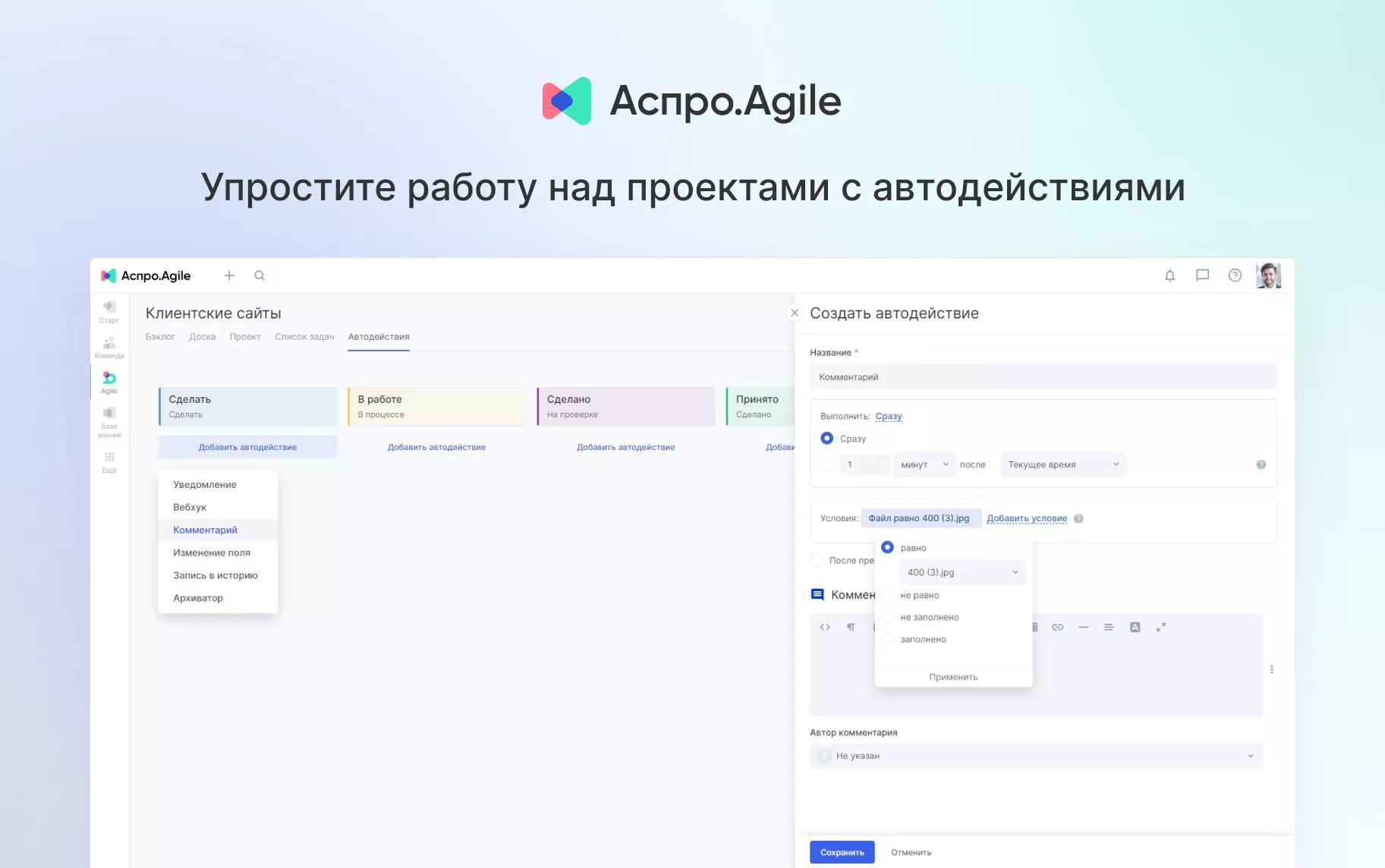Expand the comment editor to fullscreen

tap(1160, 627)
